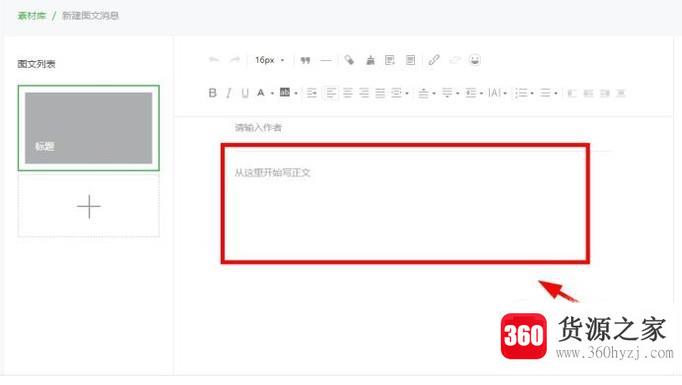Open text background color picker arrow
The width and height of the screenshot is (682, 385).
[x=296, y=93]
